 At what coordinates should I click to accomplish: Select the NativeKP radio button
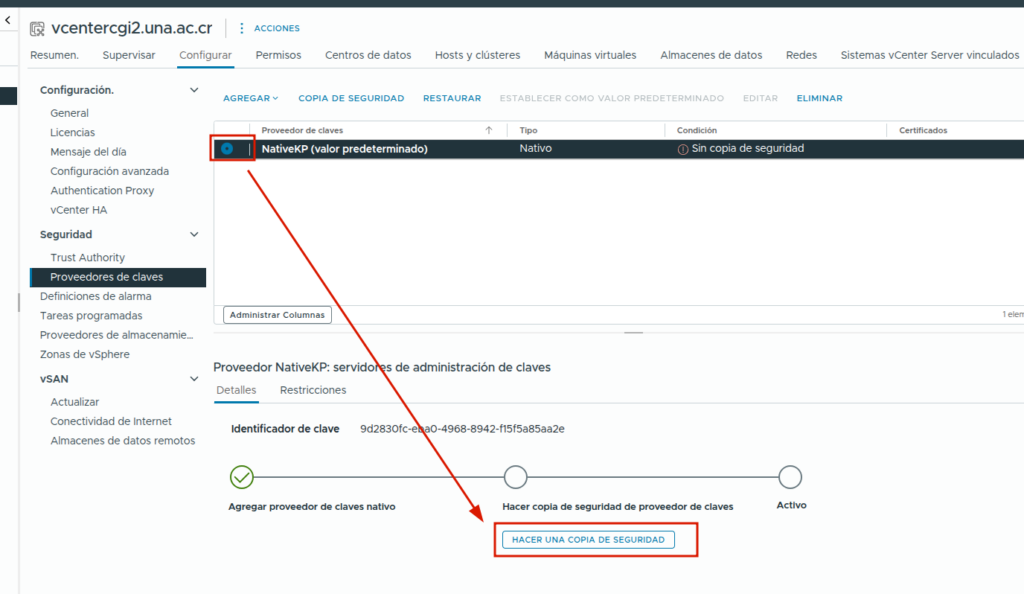(227, 149)
